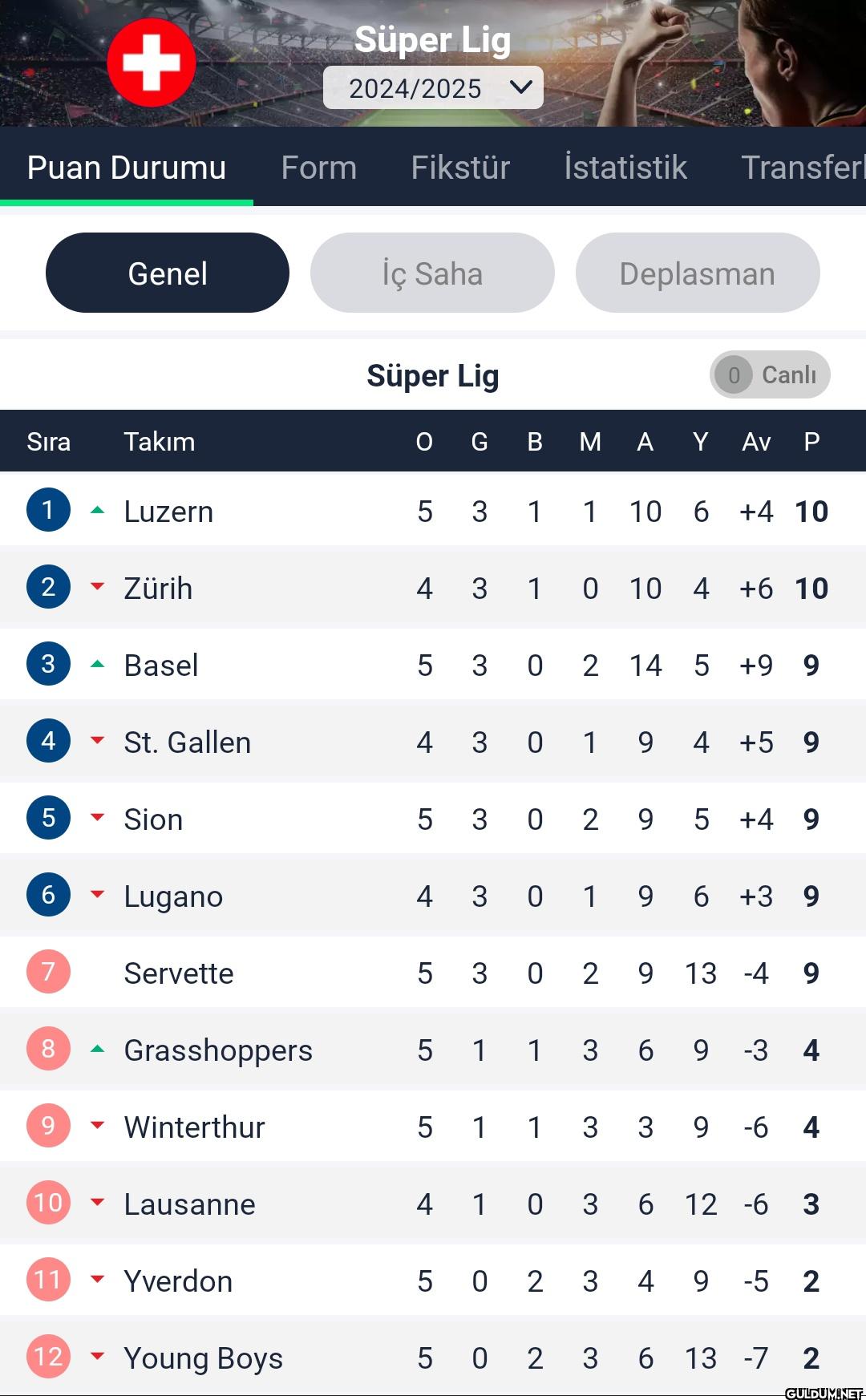
Task: Click the P points column header
Action: (811, 442)
